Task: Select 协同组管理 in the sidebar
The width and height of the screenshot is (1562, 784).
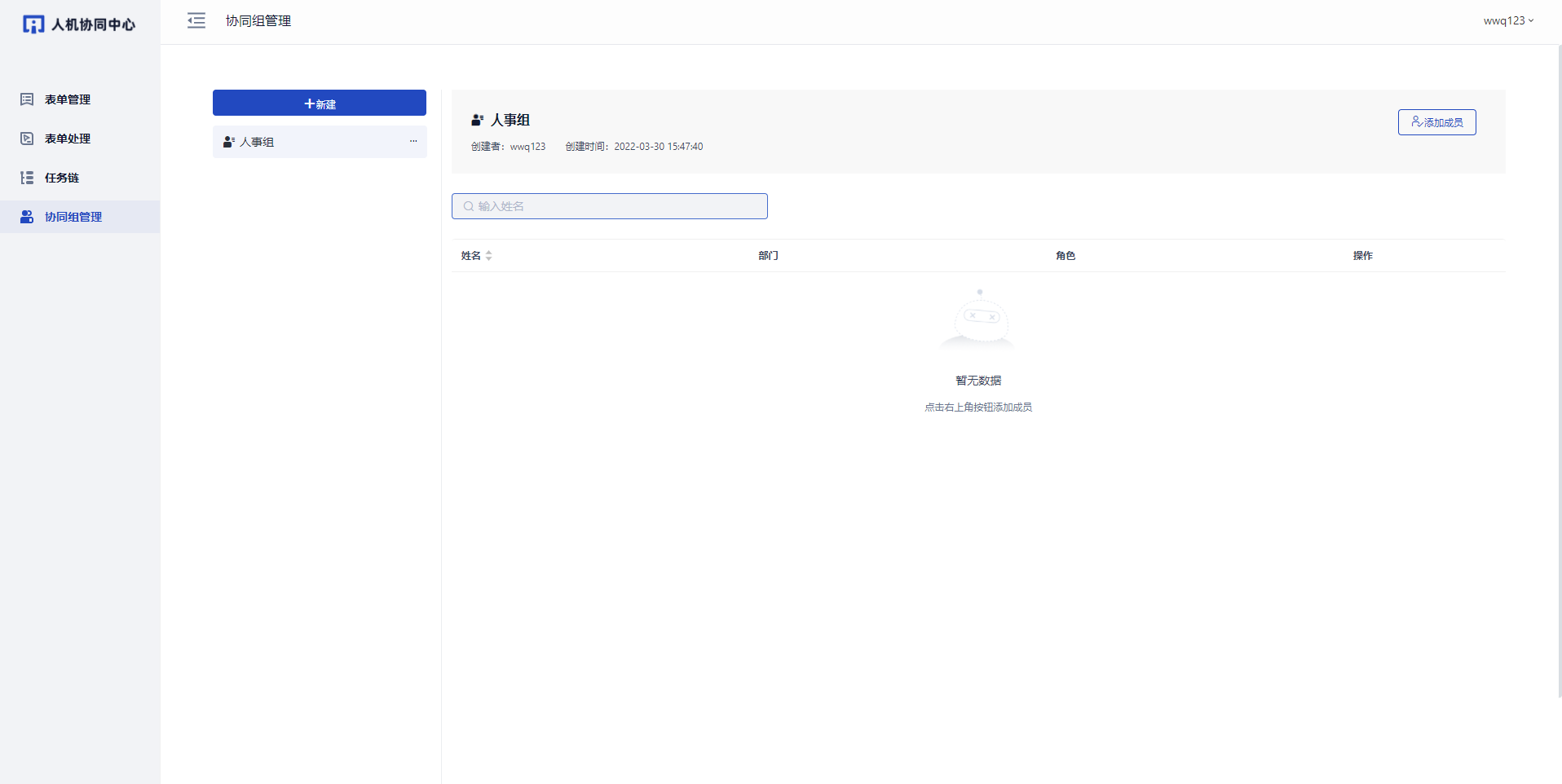Action: 80,217
